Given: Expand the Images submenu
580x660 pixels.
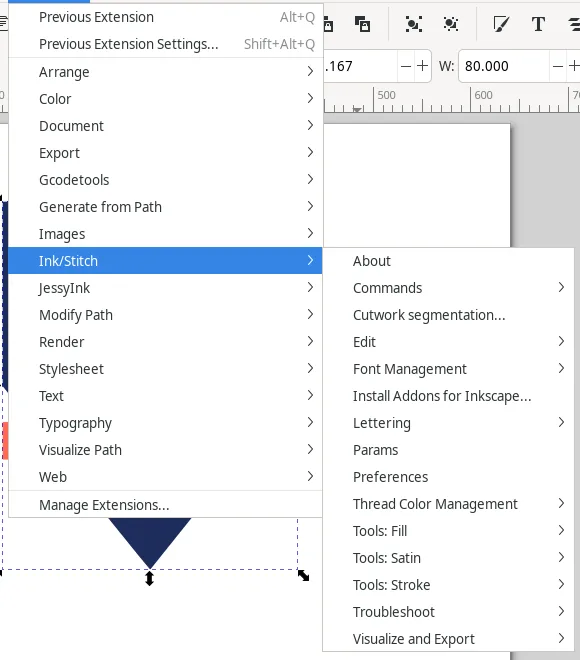Looking at the screenshot, I should coord(165,234).
